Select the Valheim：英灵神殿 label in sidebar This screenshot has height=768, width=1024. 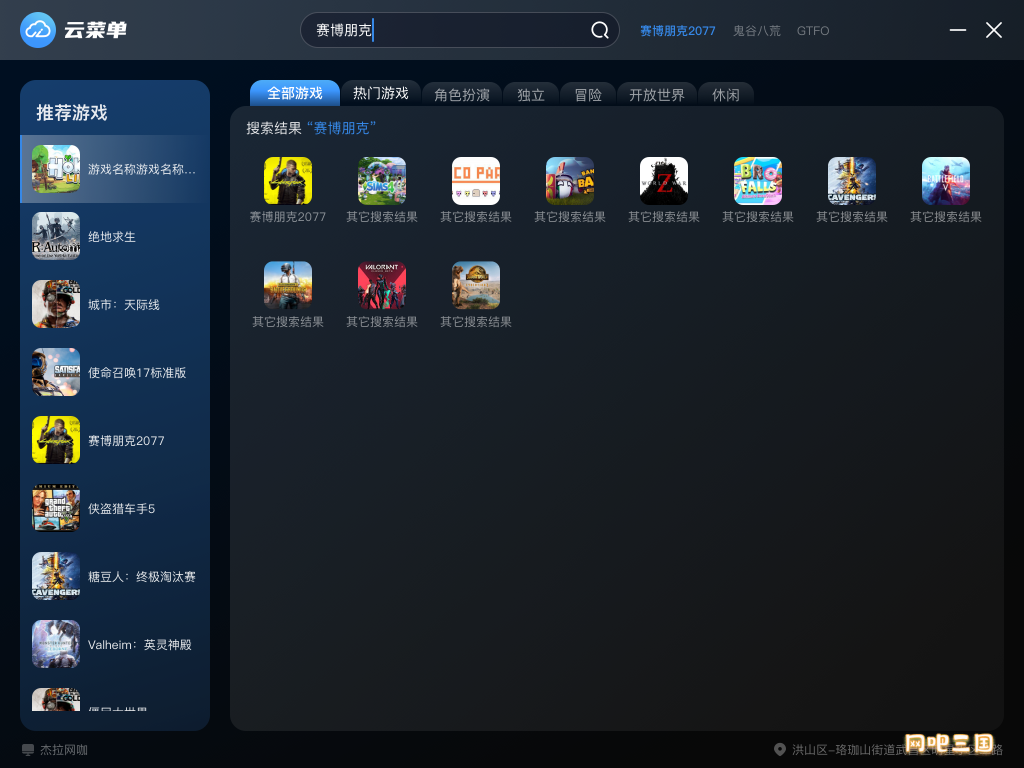pos(140,645)
